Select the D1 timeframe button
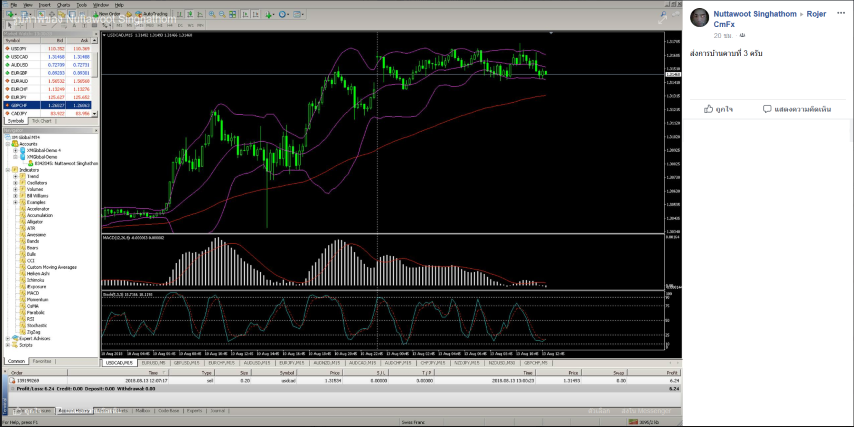The height and width of the screenshot is (427, 854). click(180, 25)
